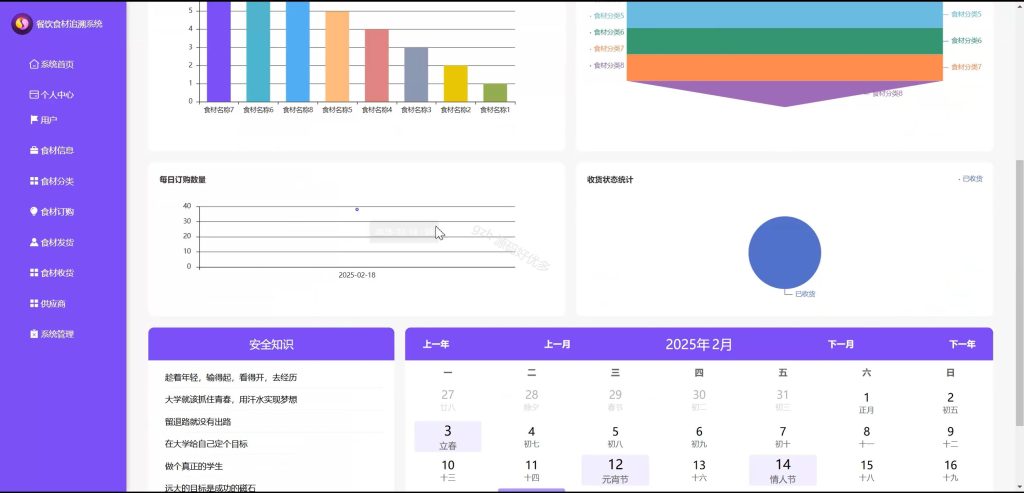1024x493 pixels.
Task: Toggle the 已收货 legend in pie chart
Action: pyautogui.click(x=970, y=179)
